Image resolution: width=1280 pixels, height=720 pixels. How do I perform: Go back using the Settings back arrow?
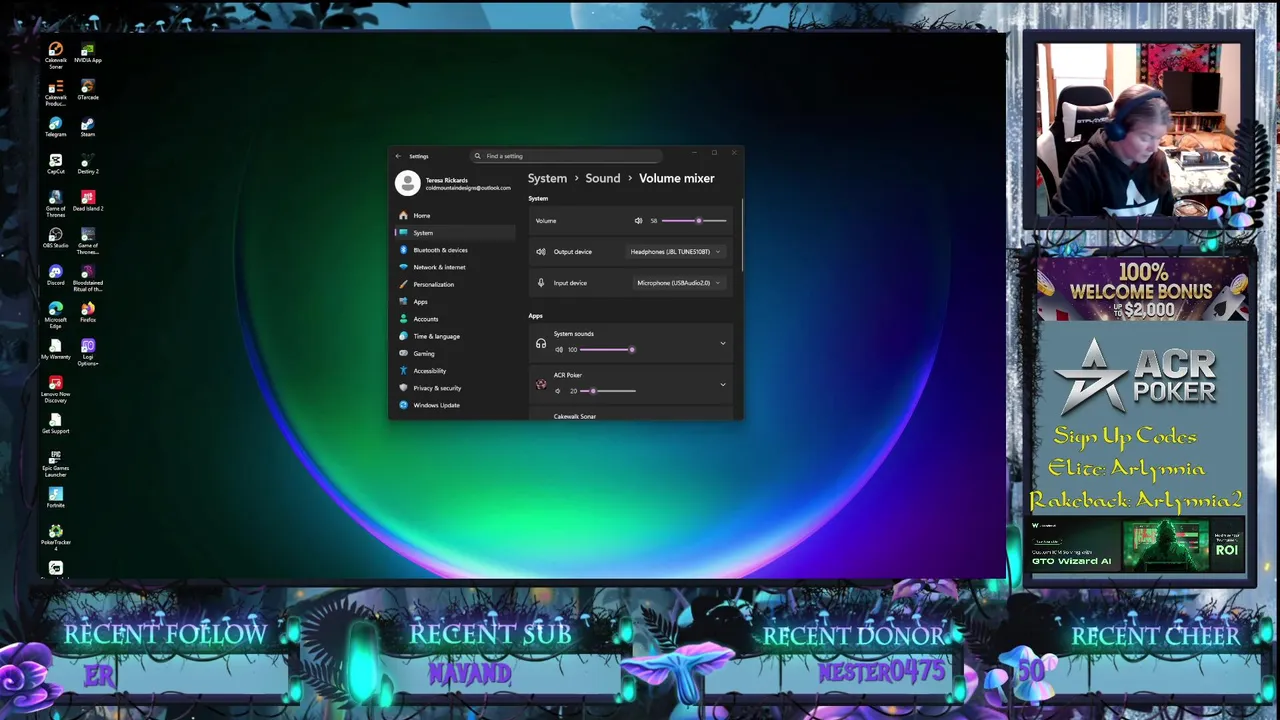(x=398, y=156)
